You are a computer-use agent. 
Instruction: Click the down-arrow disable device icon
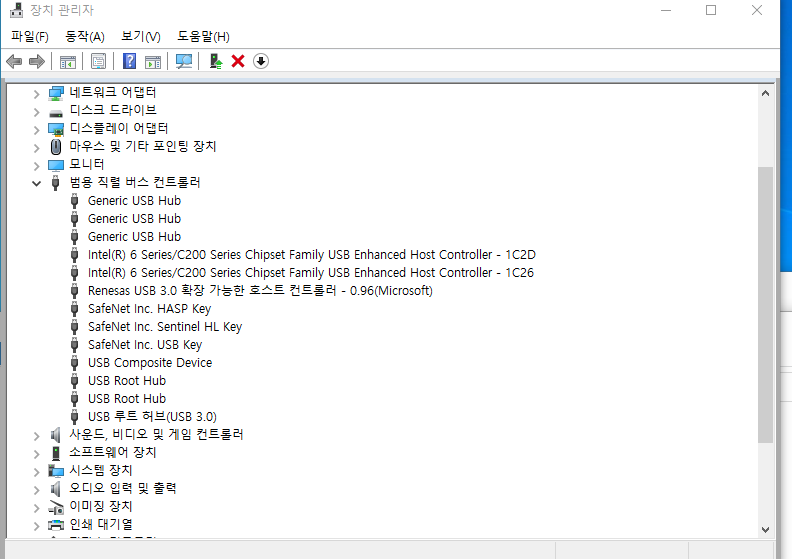pyautogui.click(x=261, y=62)
